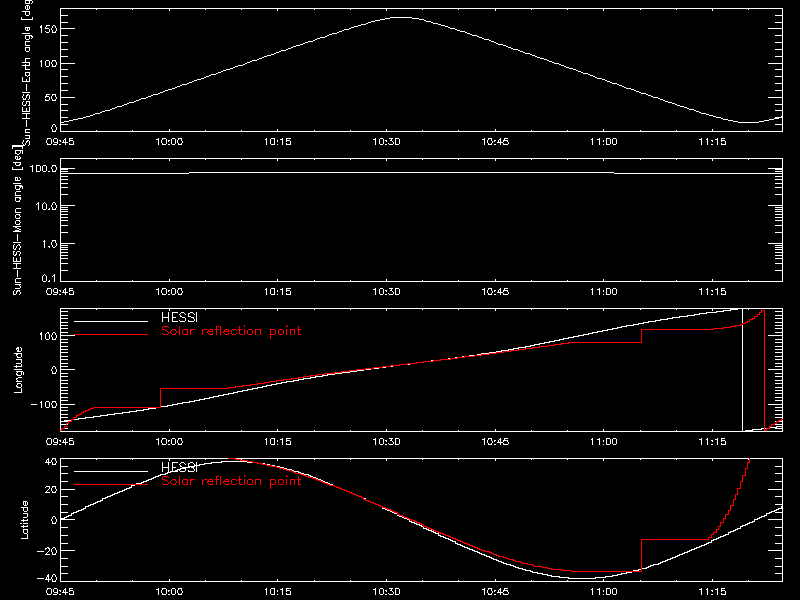Click the Latitude axis title
The width and height of the screenshot is (800, 600).
[24, 520]
